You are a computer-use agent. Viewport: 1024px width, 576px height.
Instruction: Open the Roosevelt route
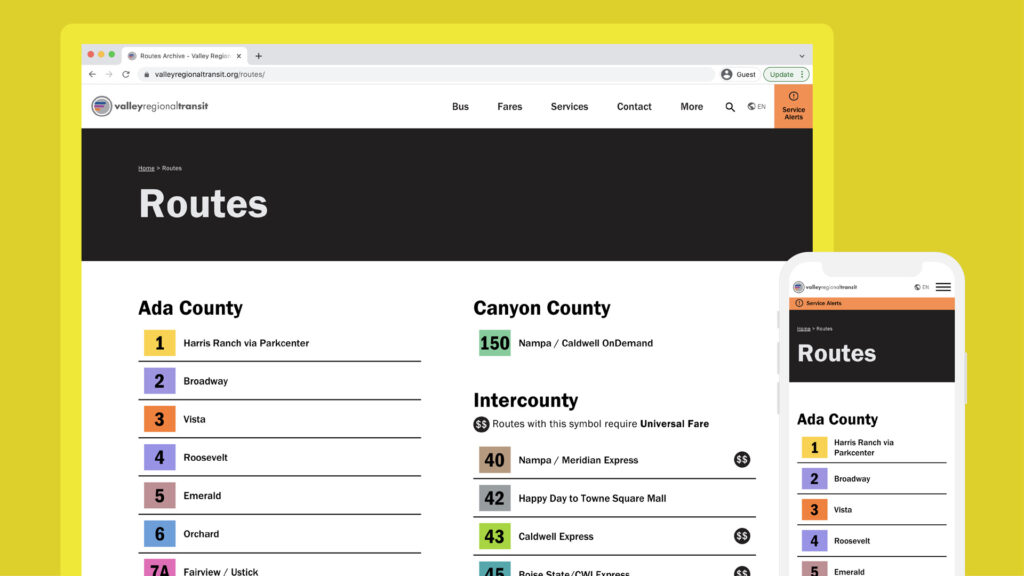[x=206, y=457]
